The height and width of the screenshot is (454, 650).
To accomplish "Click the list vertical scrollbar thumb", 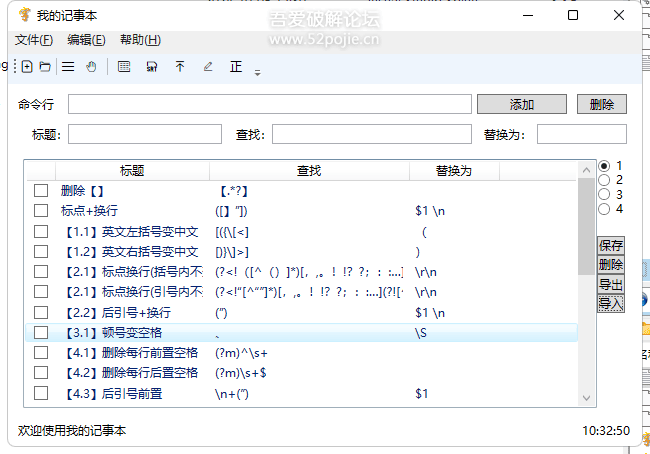I will (586, 226).
